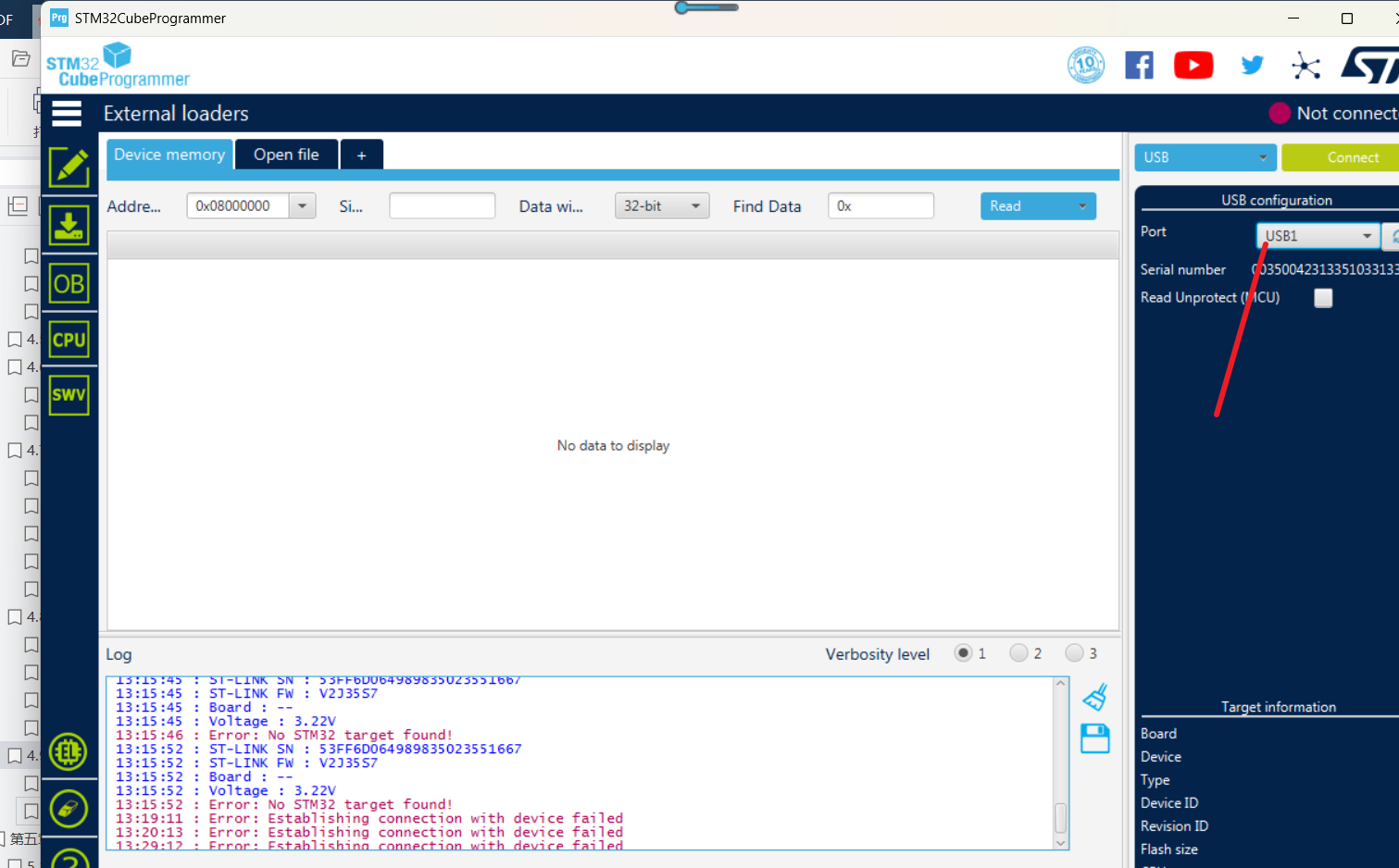Enable the Read Unprotect (MCU) checkbox
Image resolution: width=1399 pixels, height=868 pixels.
pos(1323,298)
